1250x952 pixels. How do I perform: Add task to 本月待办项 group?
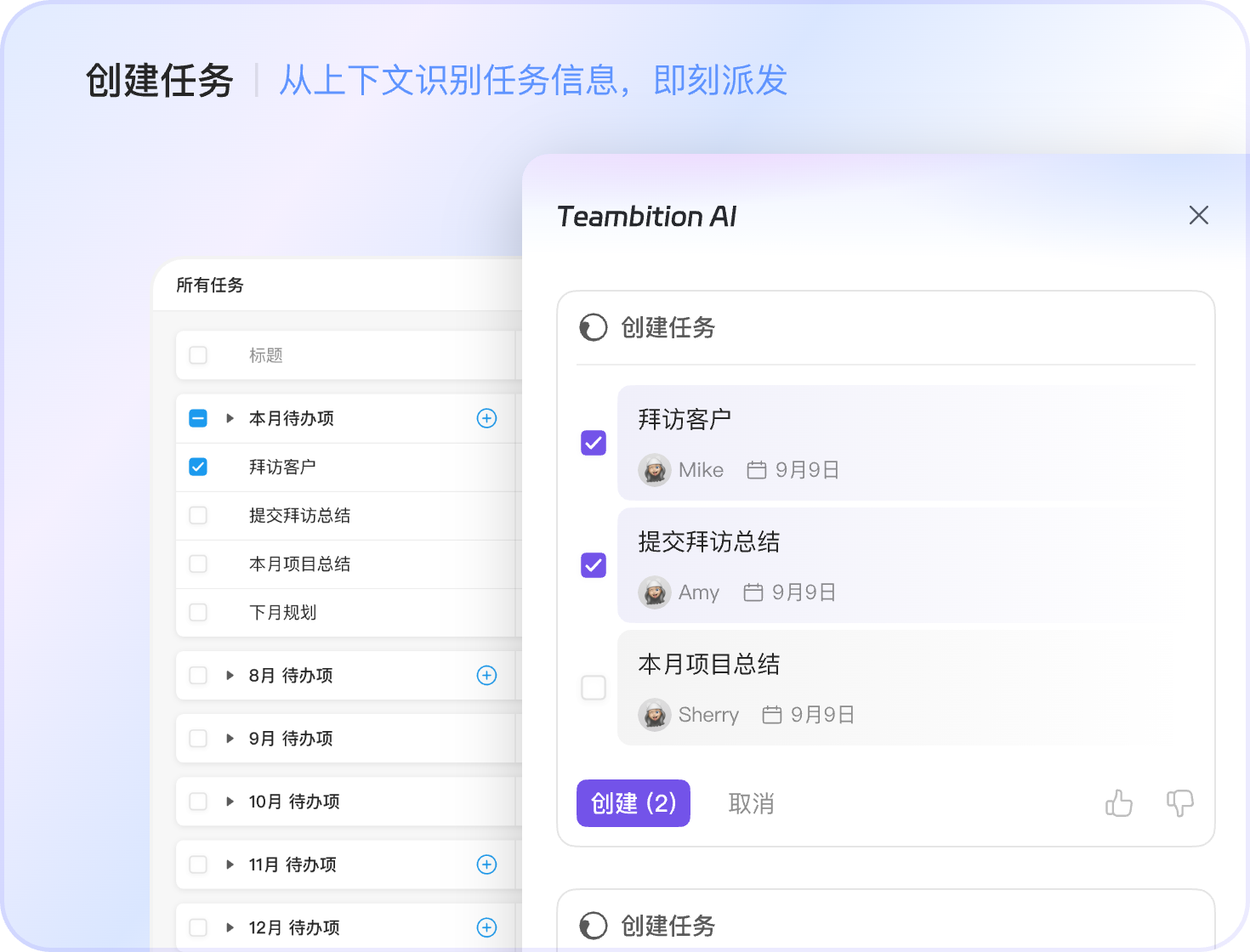[486, 418]
